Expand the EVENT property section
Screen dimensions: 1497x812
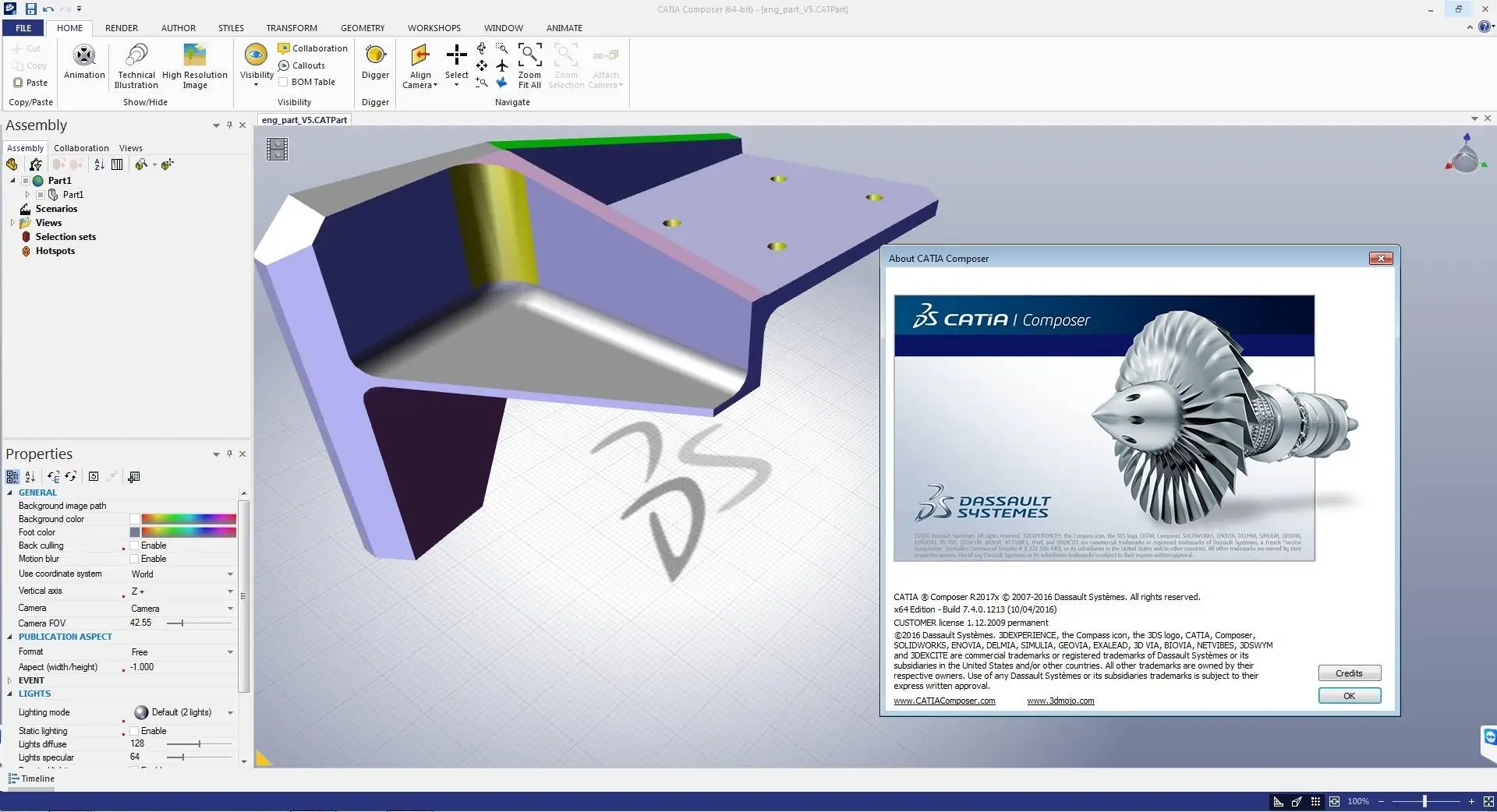(x=10, y=680)
